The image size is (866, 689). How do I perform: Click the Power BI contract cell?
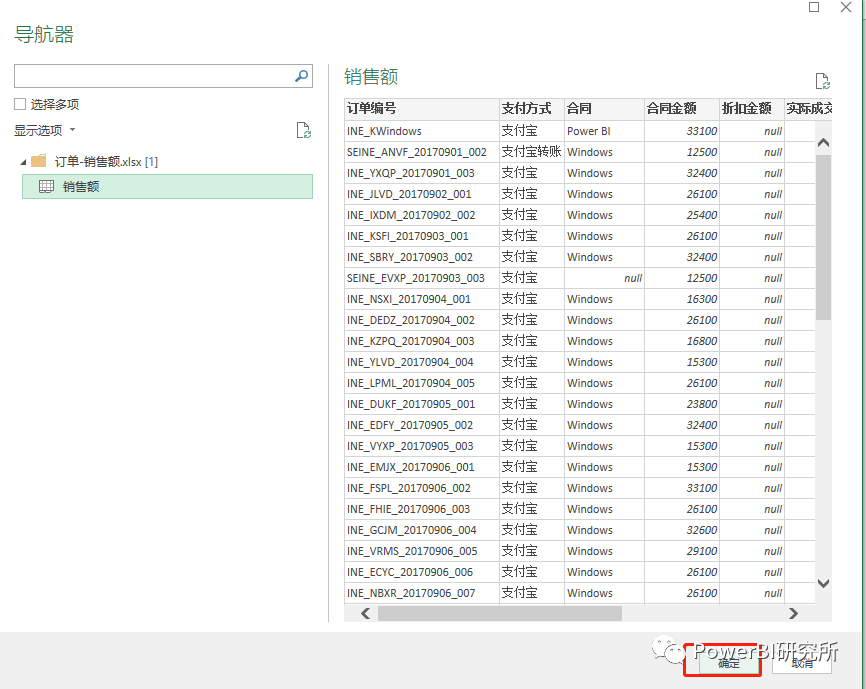[604, 131]
